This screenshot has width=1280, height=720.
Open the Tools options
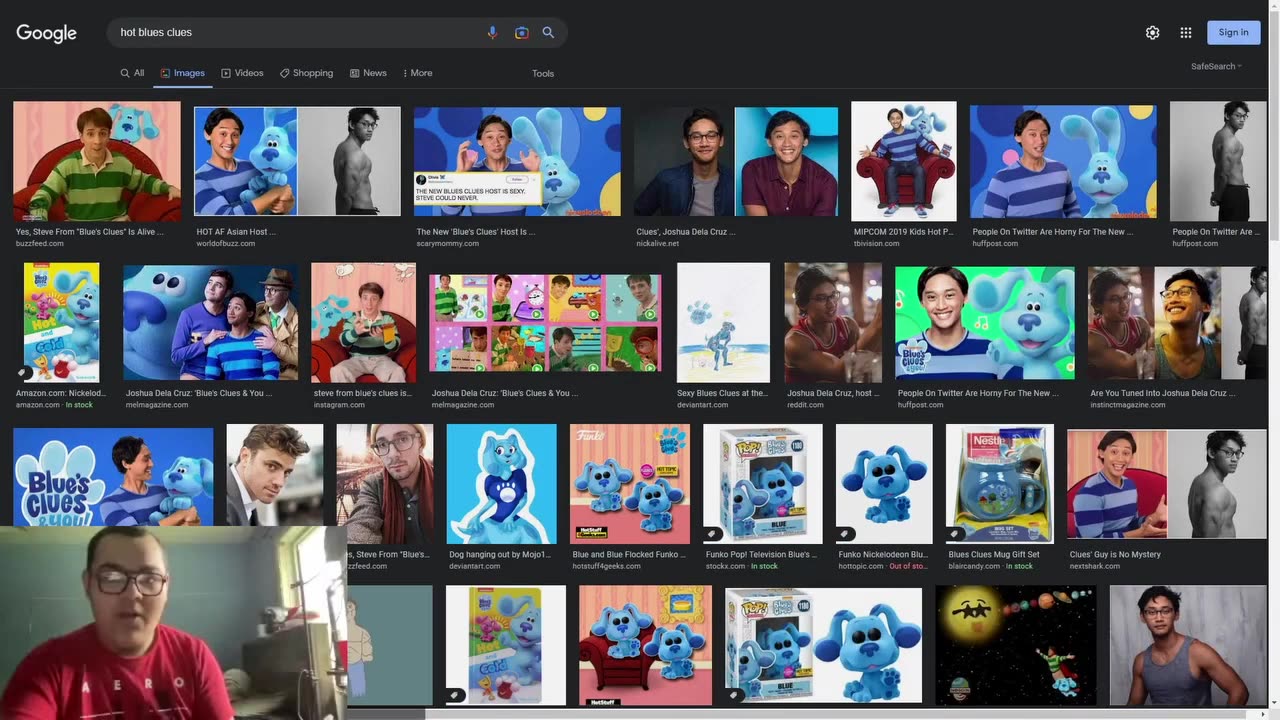(x=543, y=73)
